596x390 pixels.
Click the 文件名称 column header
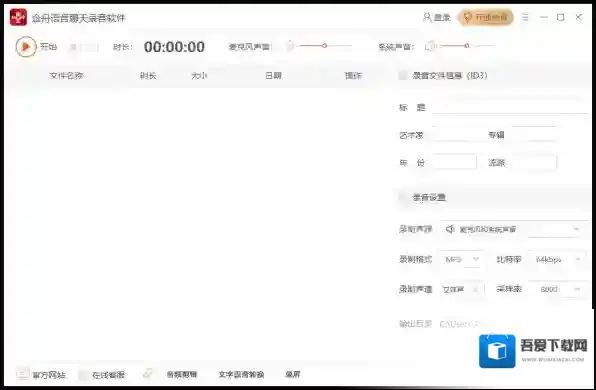(66, 76)
